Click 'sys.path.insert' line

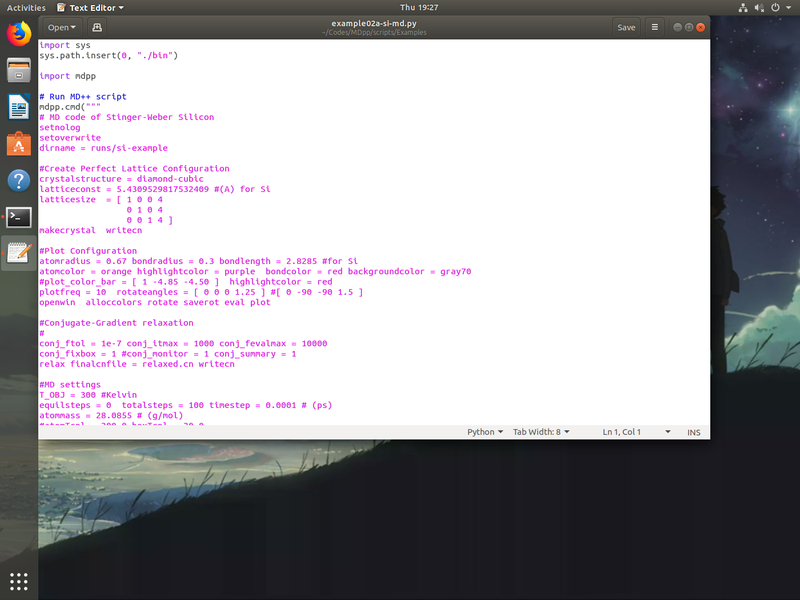pyautogui.click(x=109, y=55)
